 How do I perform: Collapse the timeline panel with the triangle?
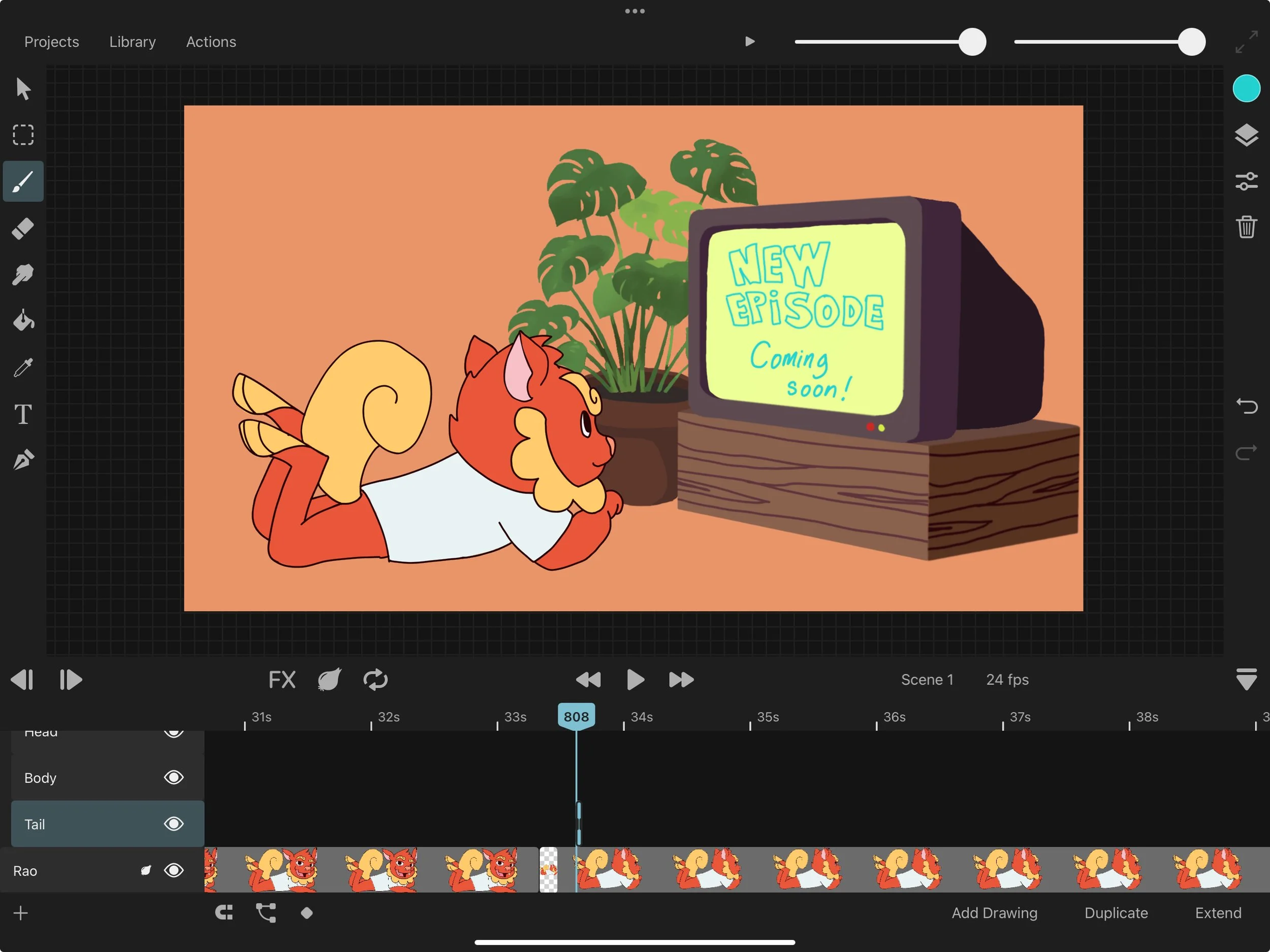coord(1246,680)
